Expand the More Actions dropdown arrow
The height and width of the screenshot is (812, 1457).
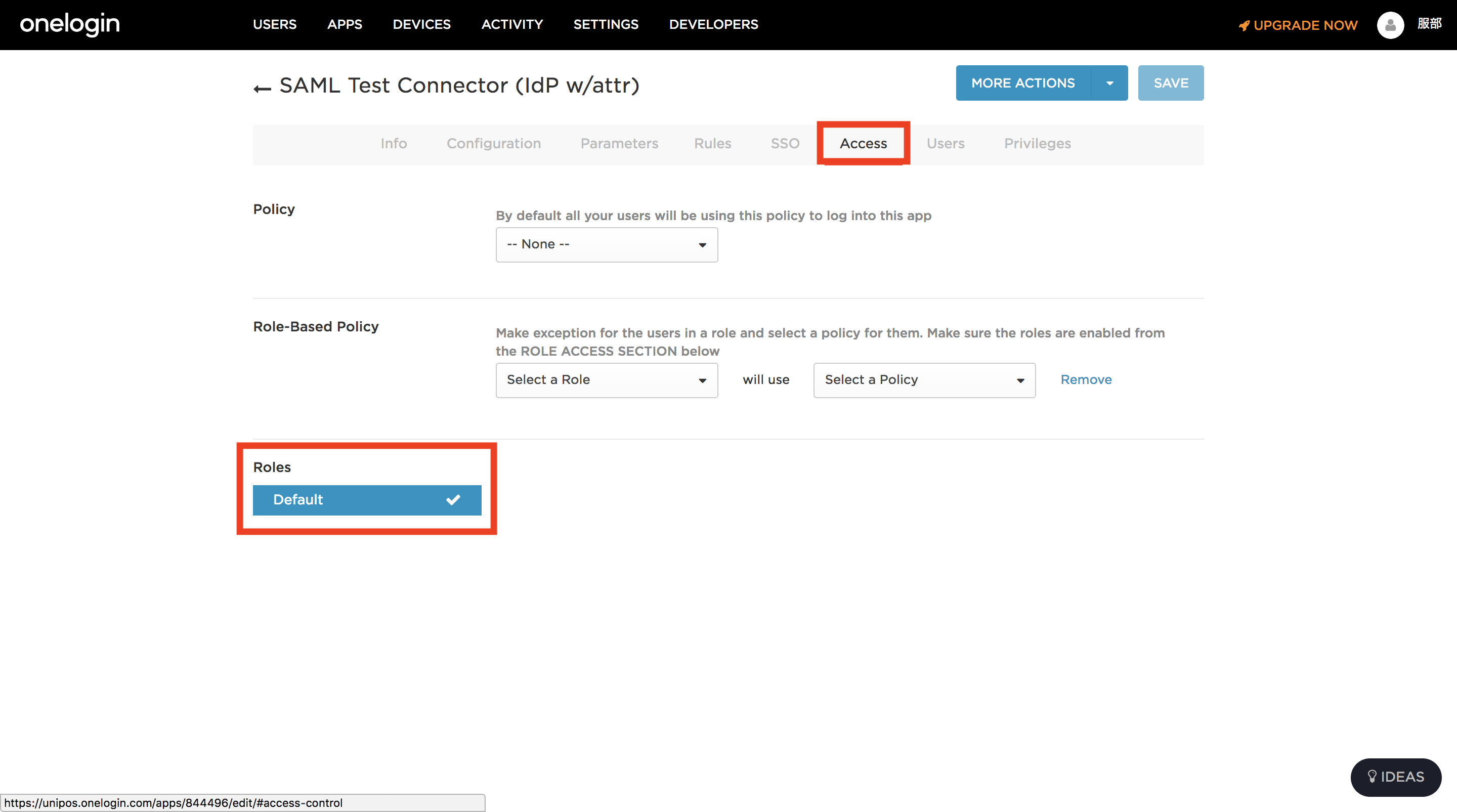coord(1109,83)
